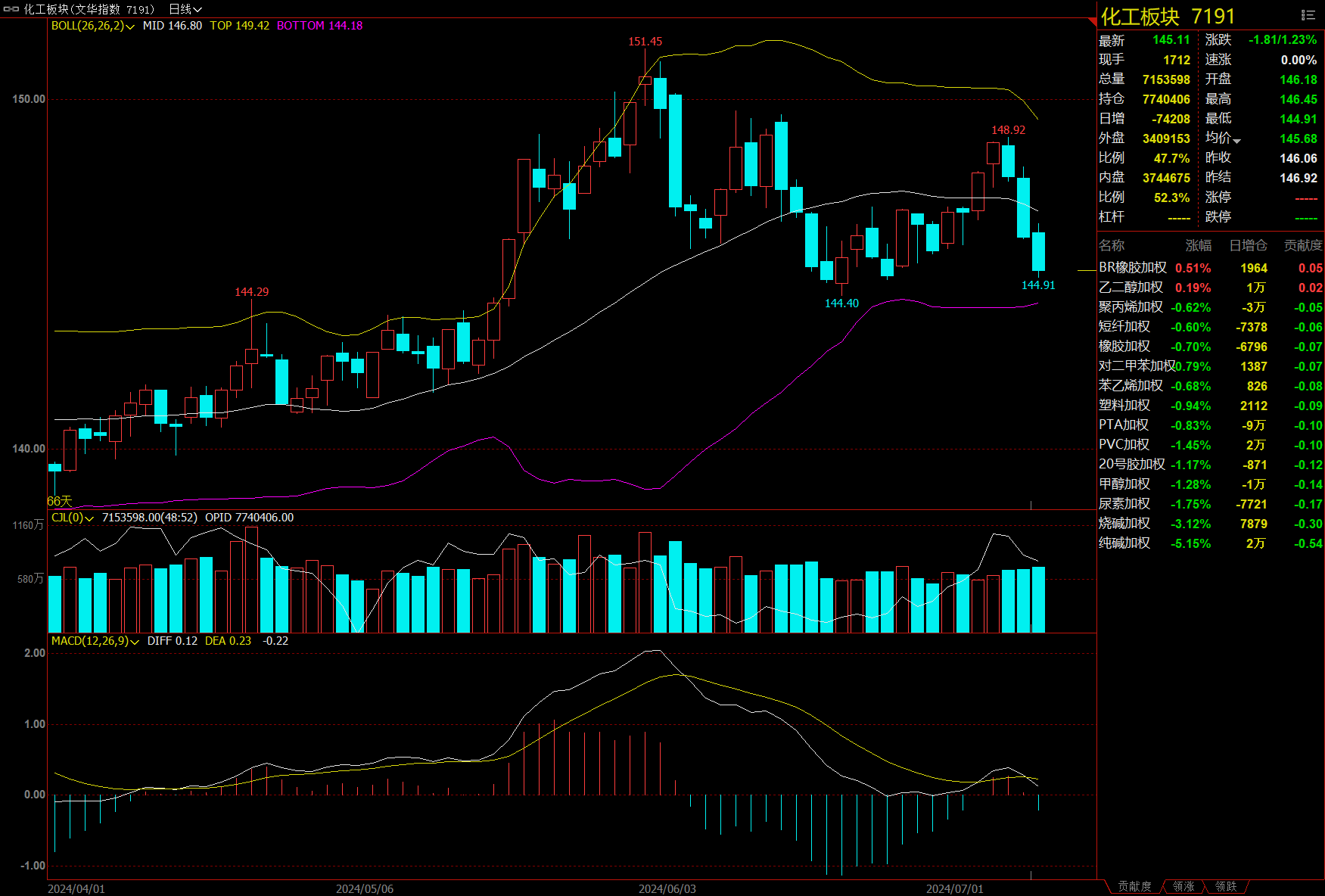Click the 外盘 value 3409153
This screenshot has height=896, width=1325.
1166,138
